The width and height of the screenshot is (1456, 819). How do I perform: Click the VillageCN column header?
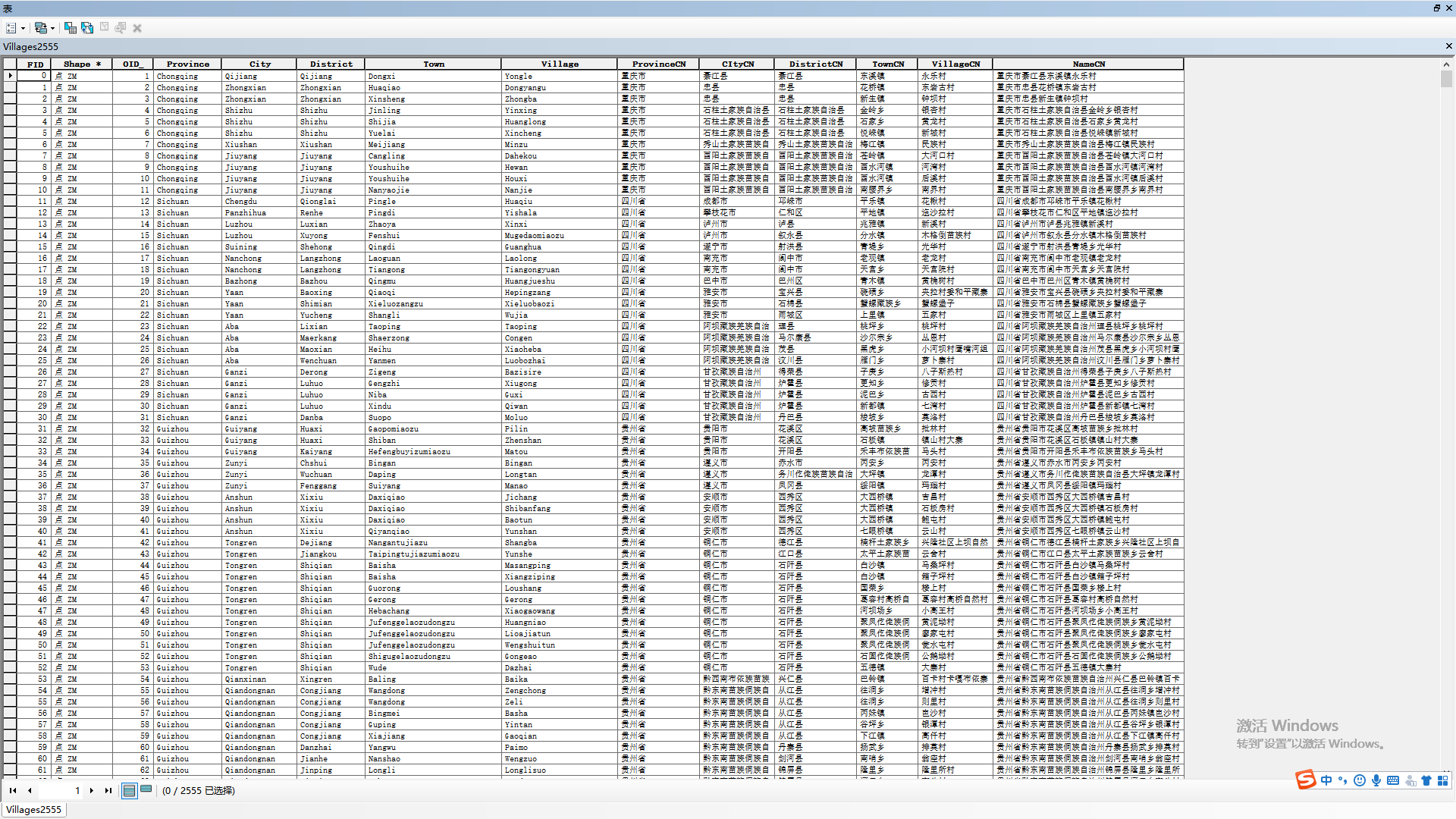pyautogui.click(x=955, y=64)
